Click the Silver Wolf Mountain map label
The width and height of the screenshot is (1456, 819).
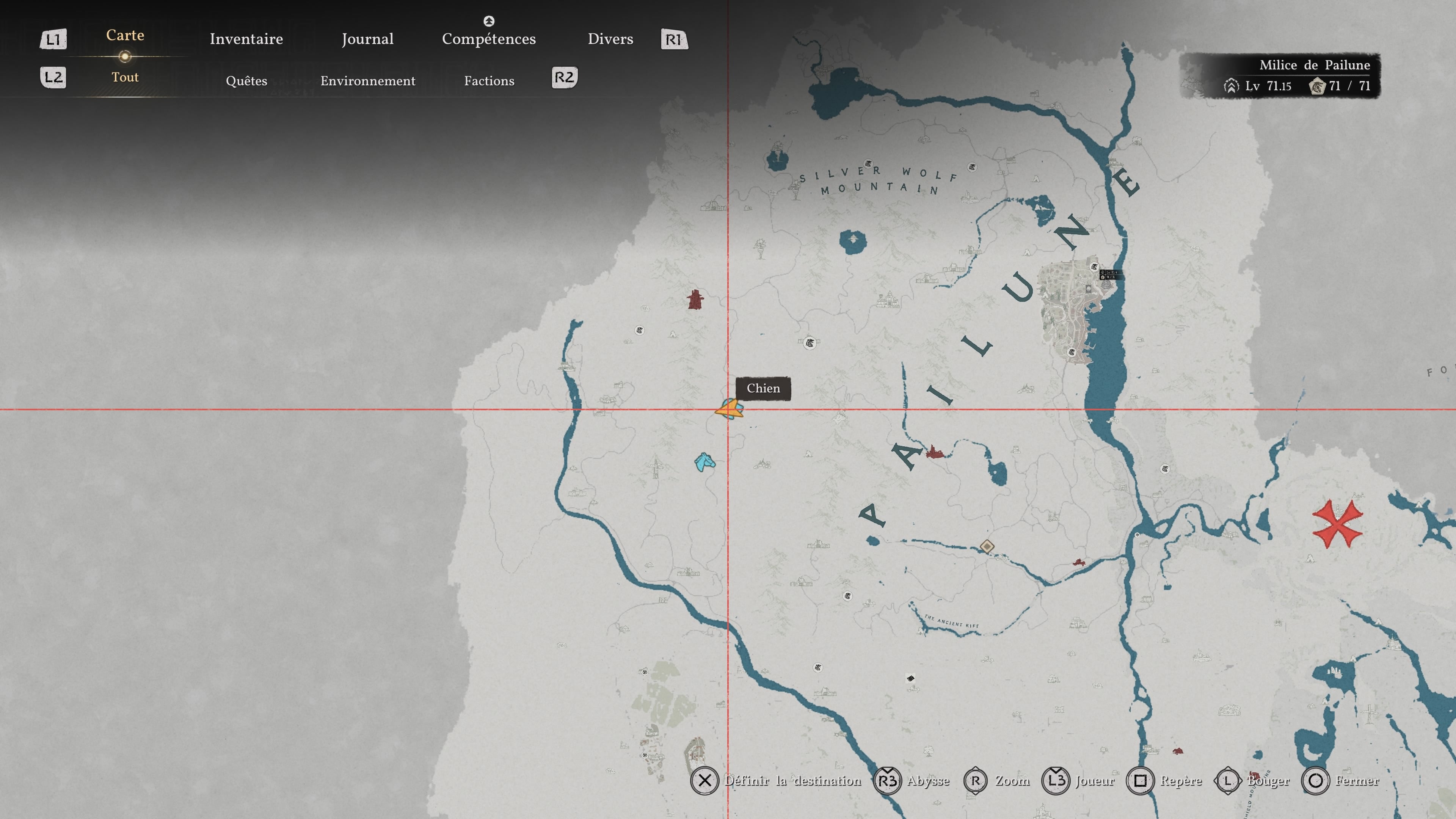[x=879, y=180]
